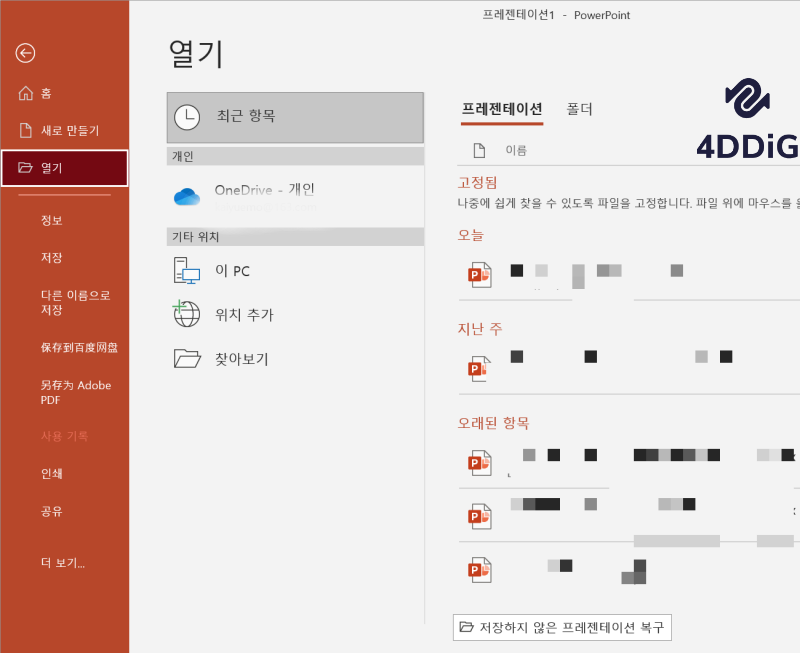
Task: Click 위치 추가 globe icon
Action: click(x=186, y=313)
